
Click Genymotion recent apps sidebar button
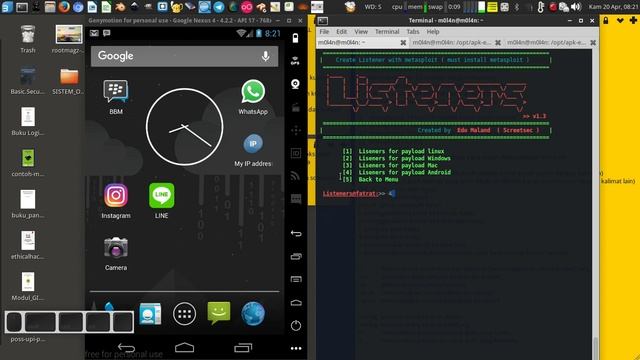pos(296,256)
